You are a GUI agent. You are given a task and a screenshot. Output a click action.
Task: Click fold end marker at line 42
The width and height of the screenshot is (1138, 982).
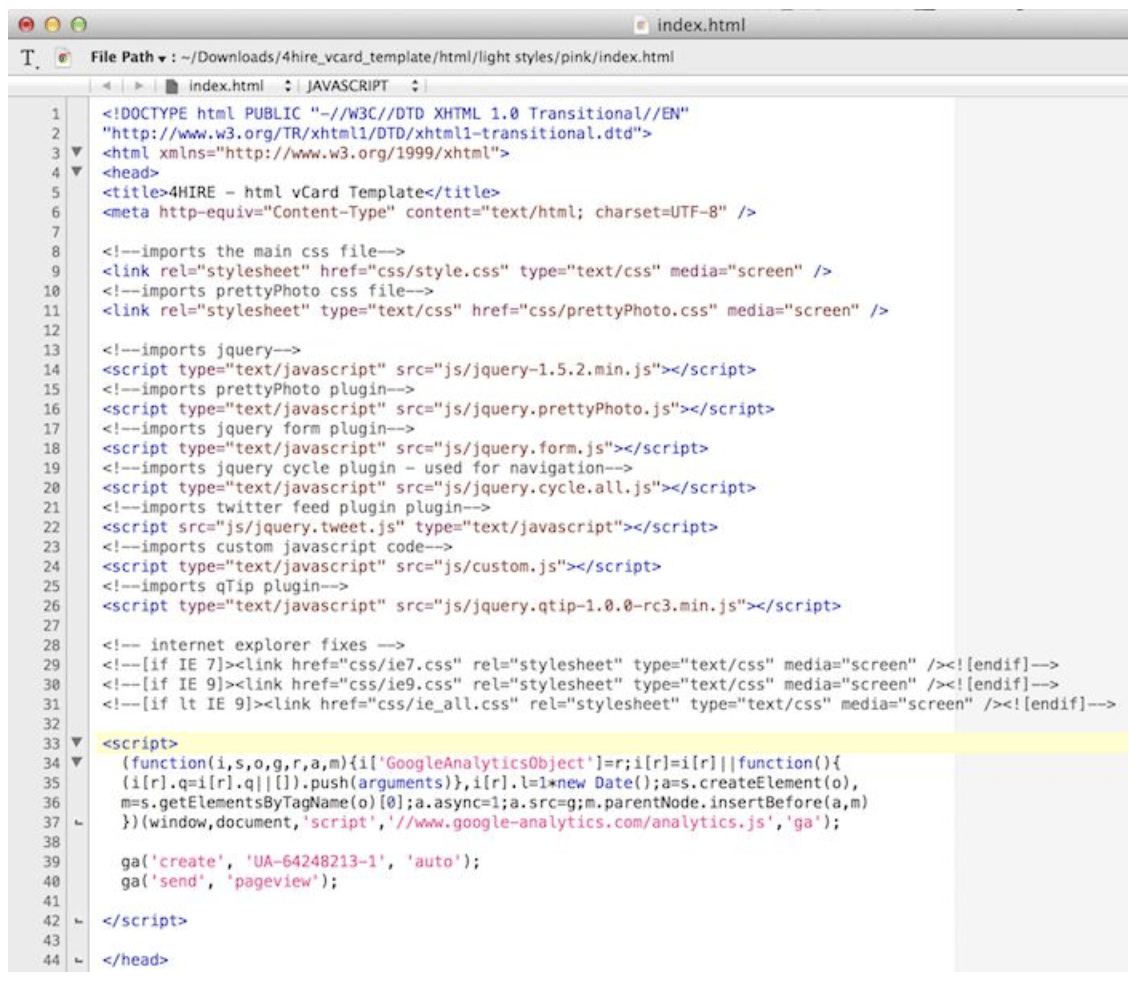pyautogui.click(x=77, y=920)
